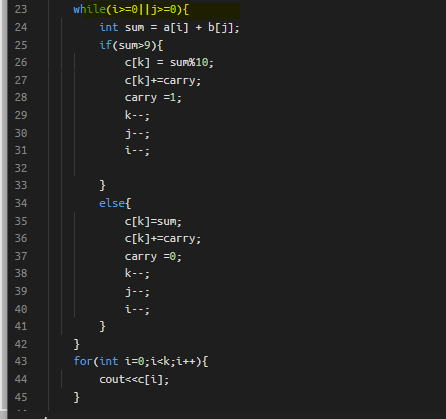Viewport: 446px width, 419px height.
Task: Place cursor on if(sum>9) condition
Action: [x=131, y=45]
